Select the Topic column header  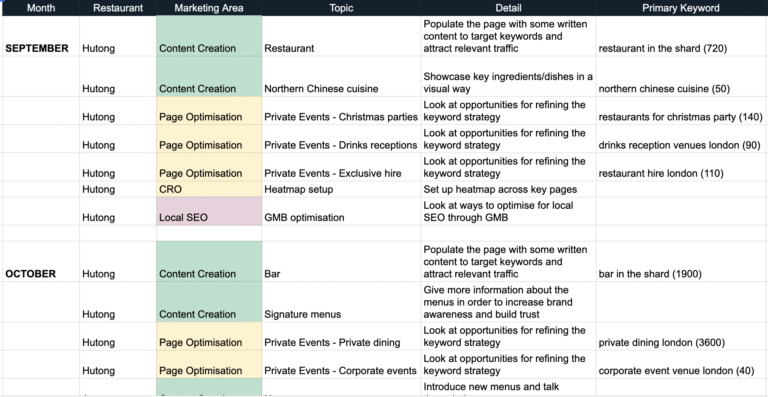(x=341, y=8)
